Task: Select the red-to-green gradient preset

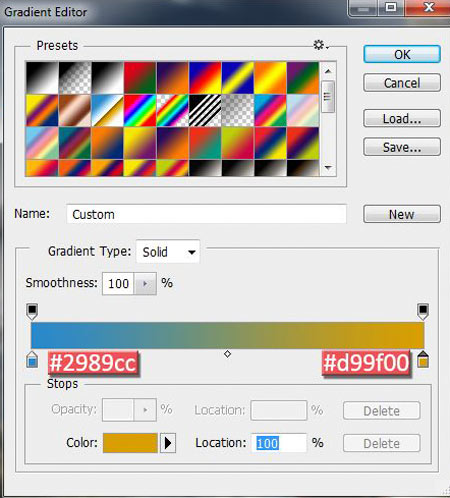Action: point(140,78)
